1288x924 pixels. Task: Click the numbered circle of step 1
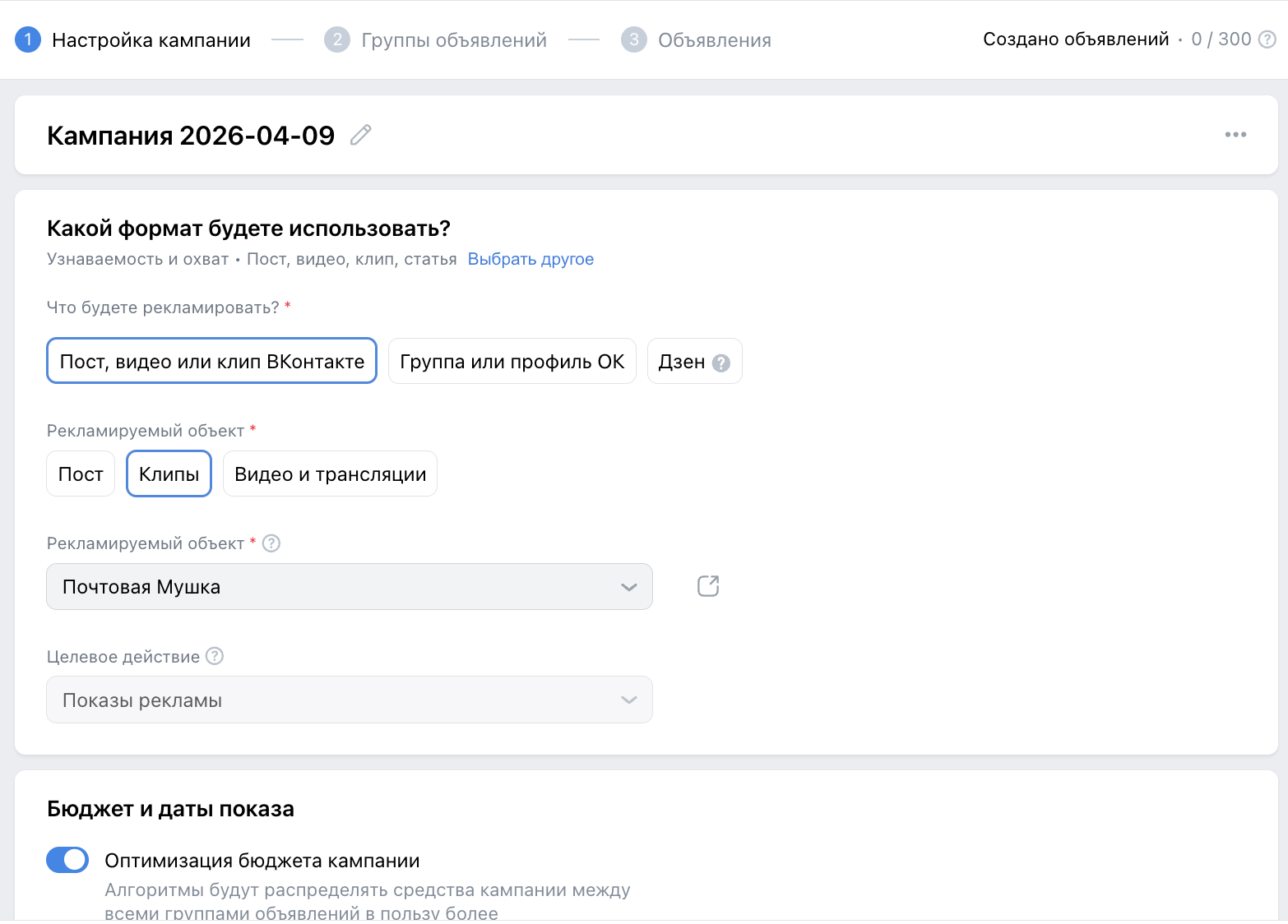(x=27, y=39)
